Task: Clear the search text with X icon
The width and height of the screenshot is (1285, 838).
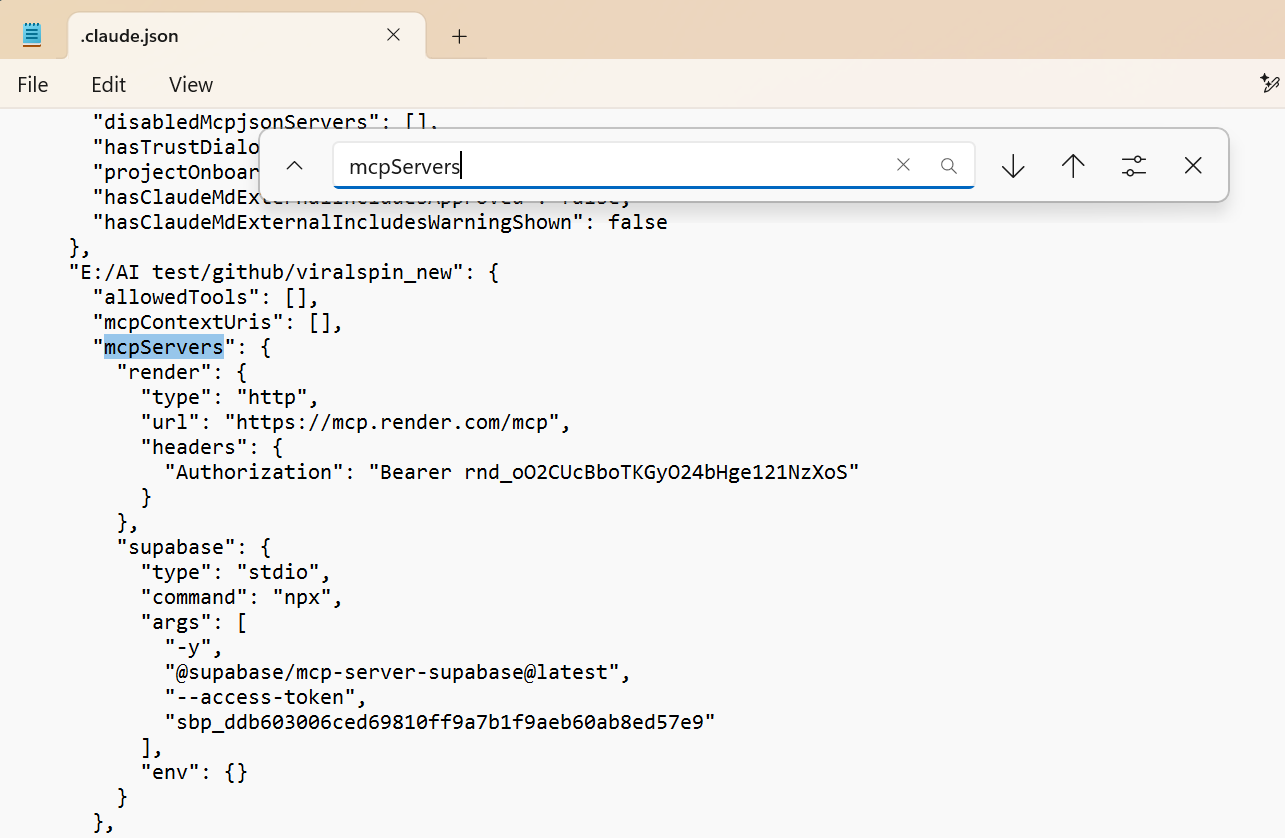Action: (x=903, y=166)
